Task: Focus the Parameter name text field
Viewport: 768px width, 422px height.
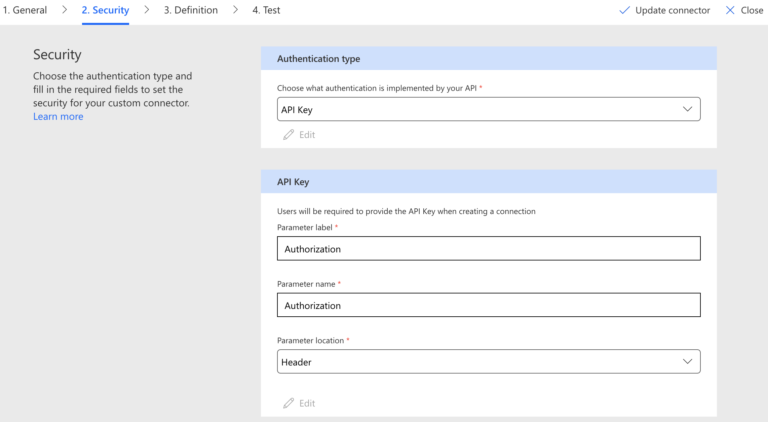Action: coord(488,305)
